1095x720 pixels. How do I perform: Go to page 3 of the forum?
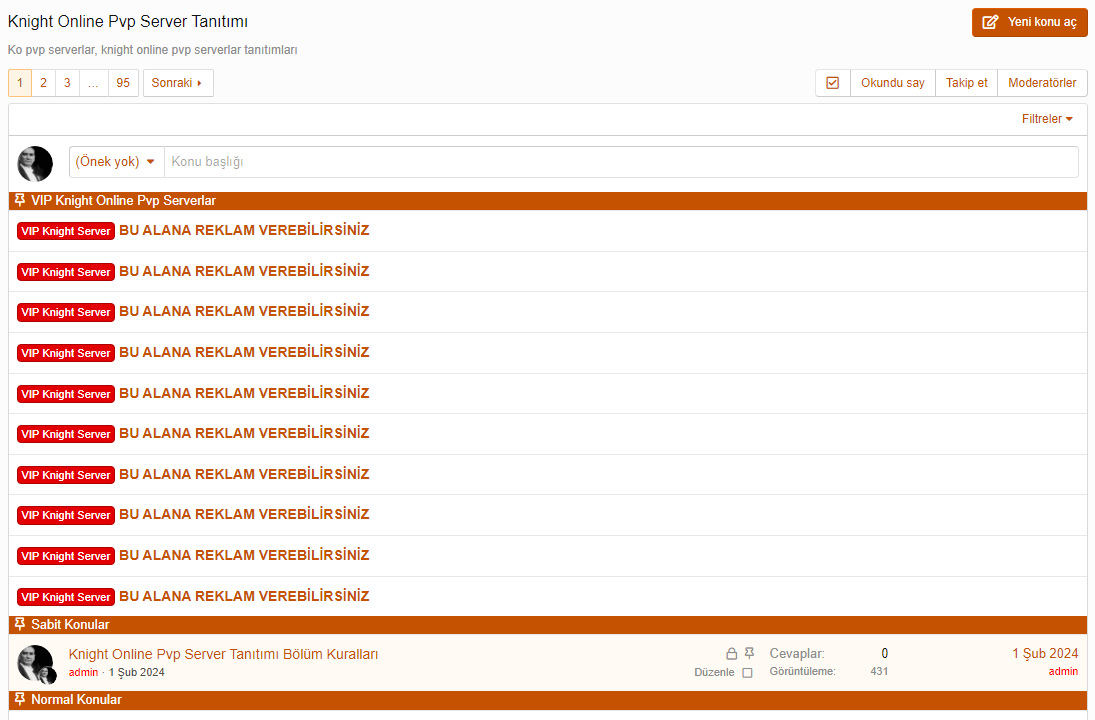click(67, 83)
